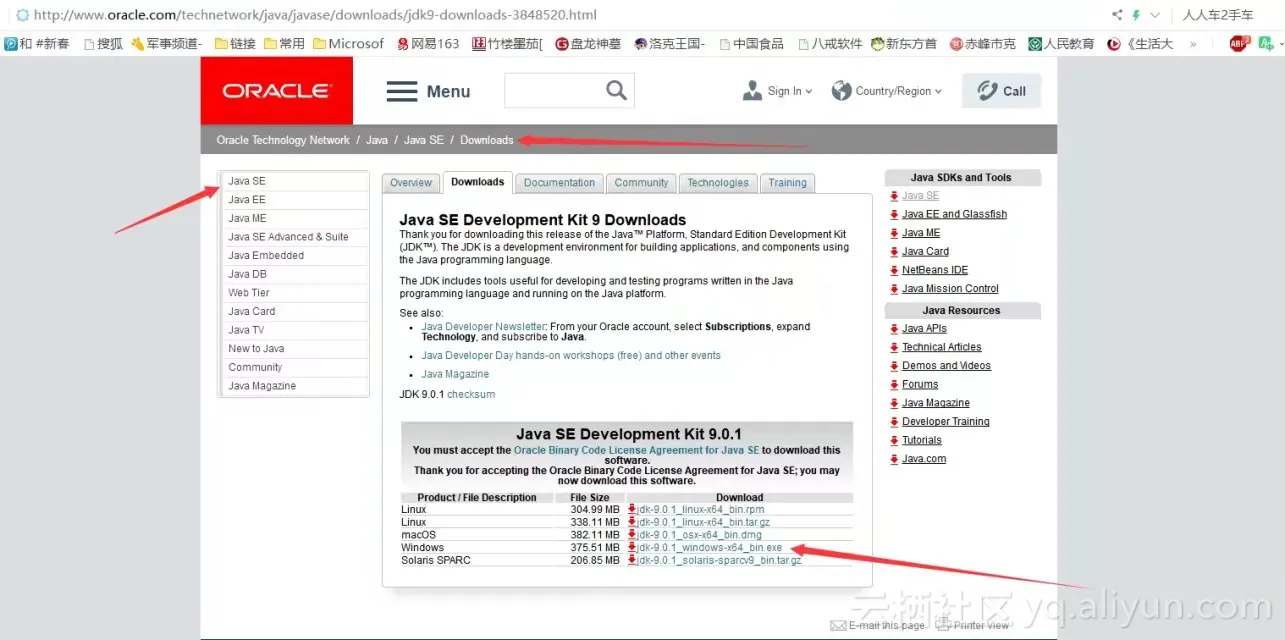Open the 网易163 bookmark
This screenshot has width=1285, height=640.
click(428, 44)
